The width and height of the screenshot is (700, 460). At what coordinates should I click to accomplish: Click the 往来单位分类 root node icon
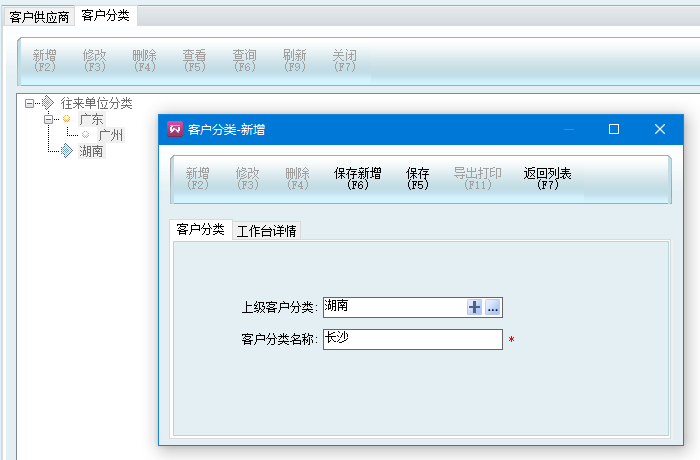tap(49, 103)
